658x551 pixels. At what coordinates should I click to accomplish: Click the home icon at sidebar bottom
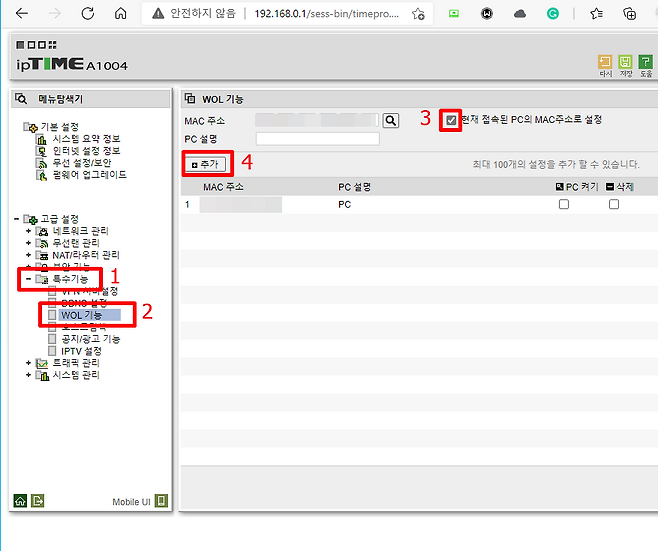point(20,501)
